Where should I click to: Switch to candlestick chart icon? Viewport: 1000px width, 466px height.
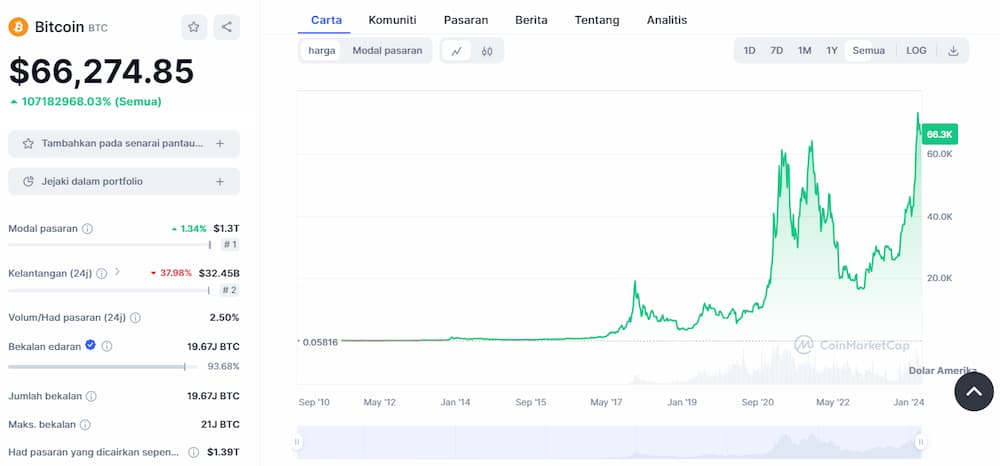tap(487, 51)
